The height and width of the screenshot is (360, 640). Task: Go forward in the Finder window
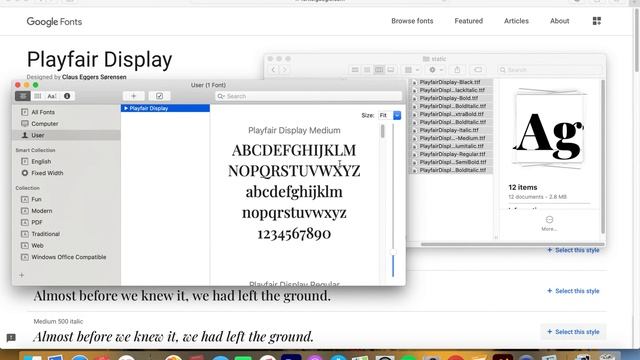(x=284, y=70)
